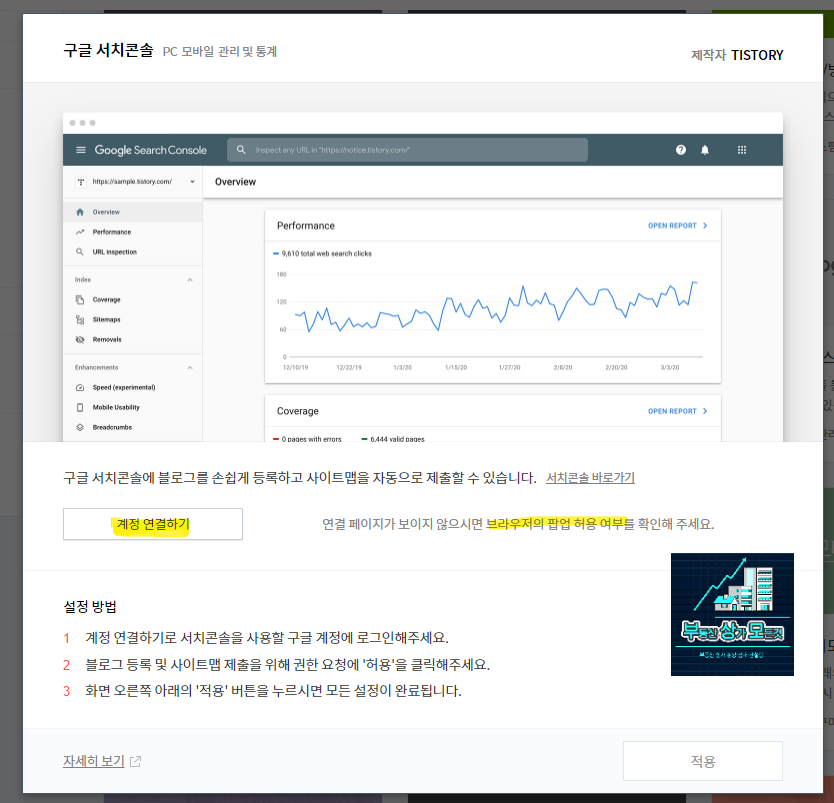Click the chevron arrow beside Coverage OPEN REPORT
The image size is (834, 803).
click(705, 411)
